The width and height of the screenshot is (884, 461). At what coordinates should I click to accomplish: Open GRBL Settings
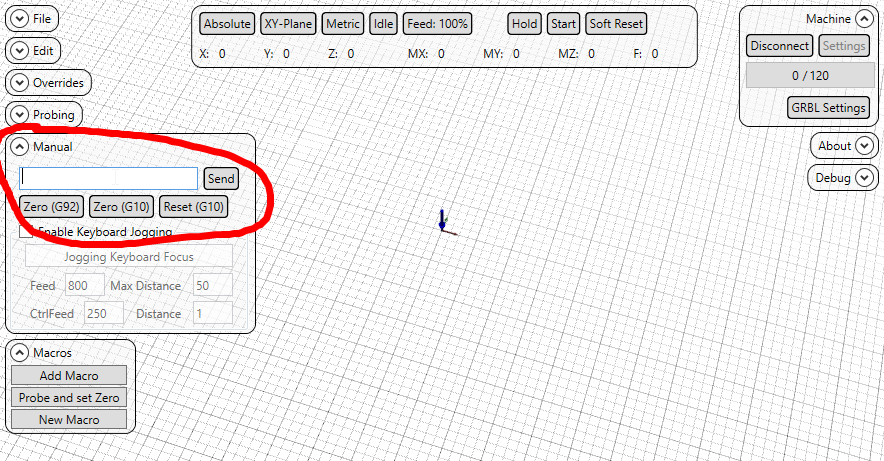(828, 108)
